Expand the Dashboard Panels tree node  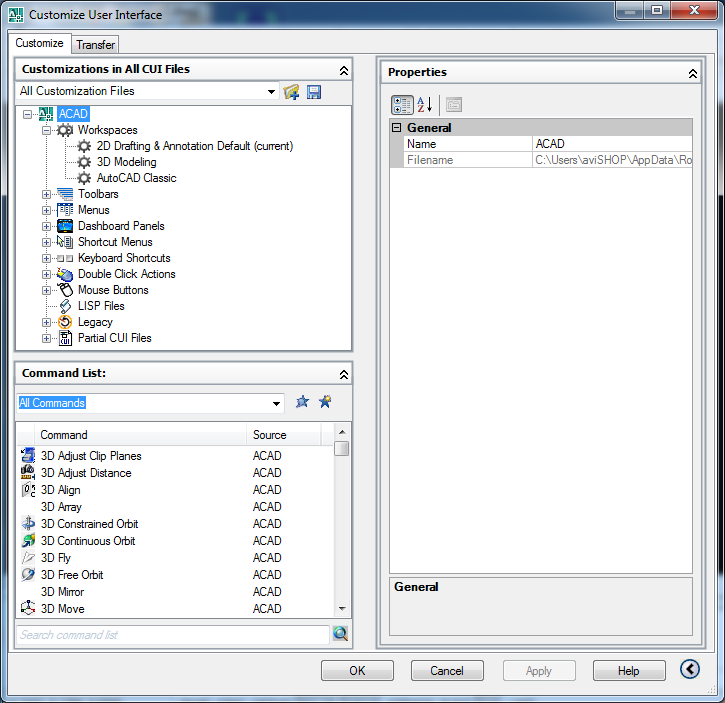click(46, 227)
